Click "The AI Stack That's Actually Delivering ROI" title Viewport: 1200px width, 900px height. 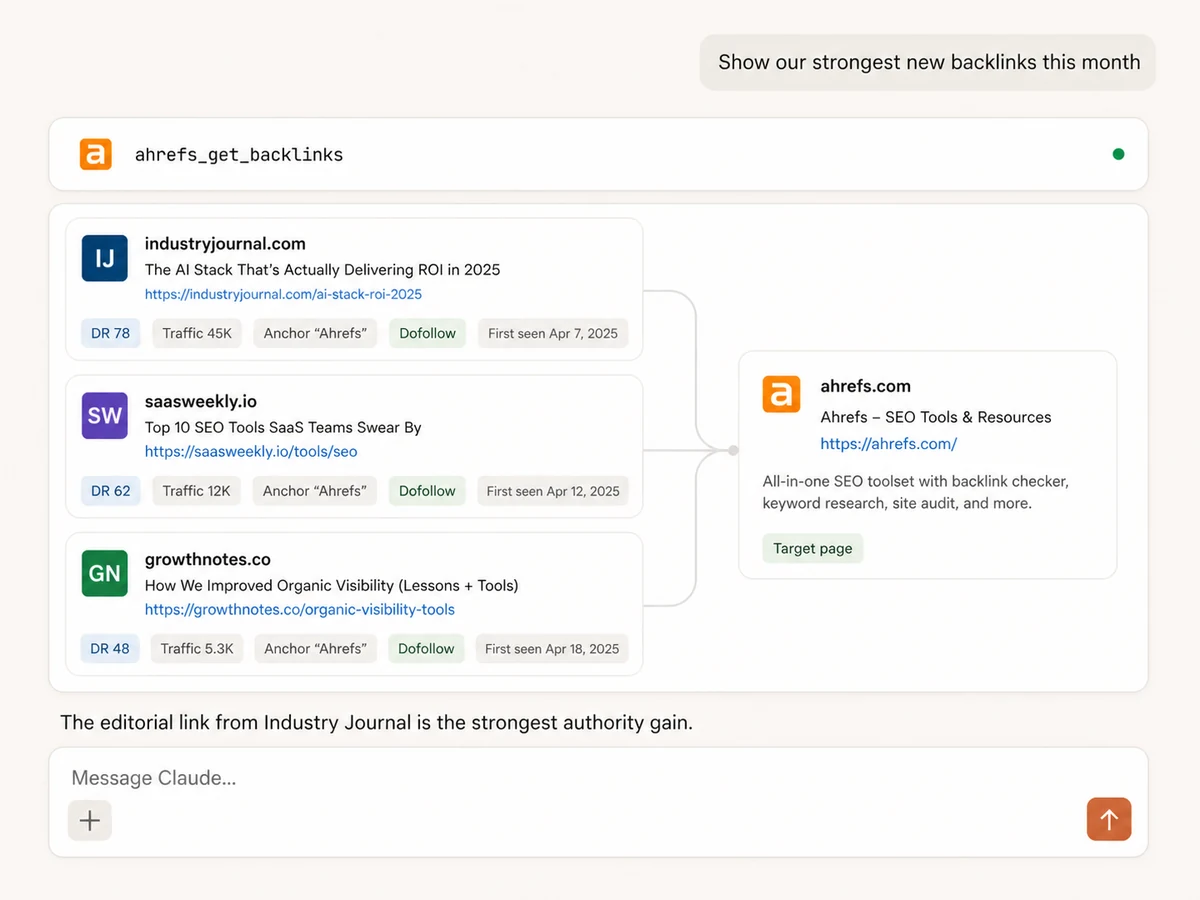tap(322, 269)
